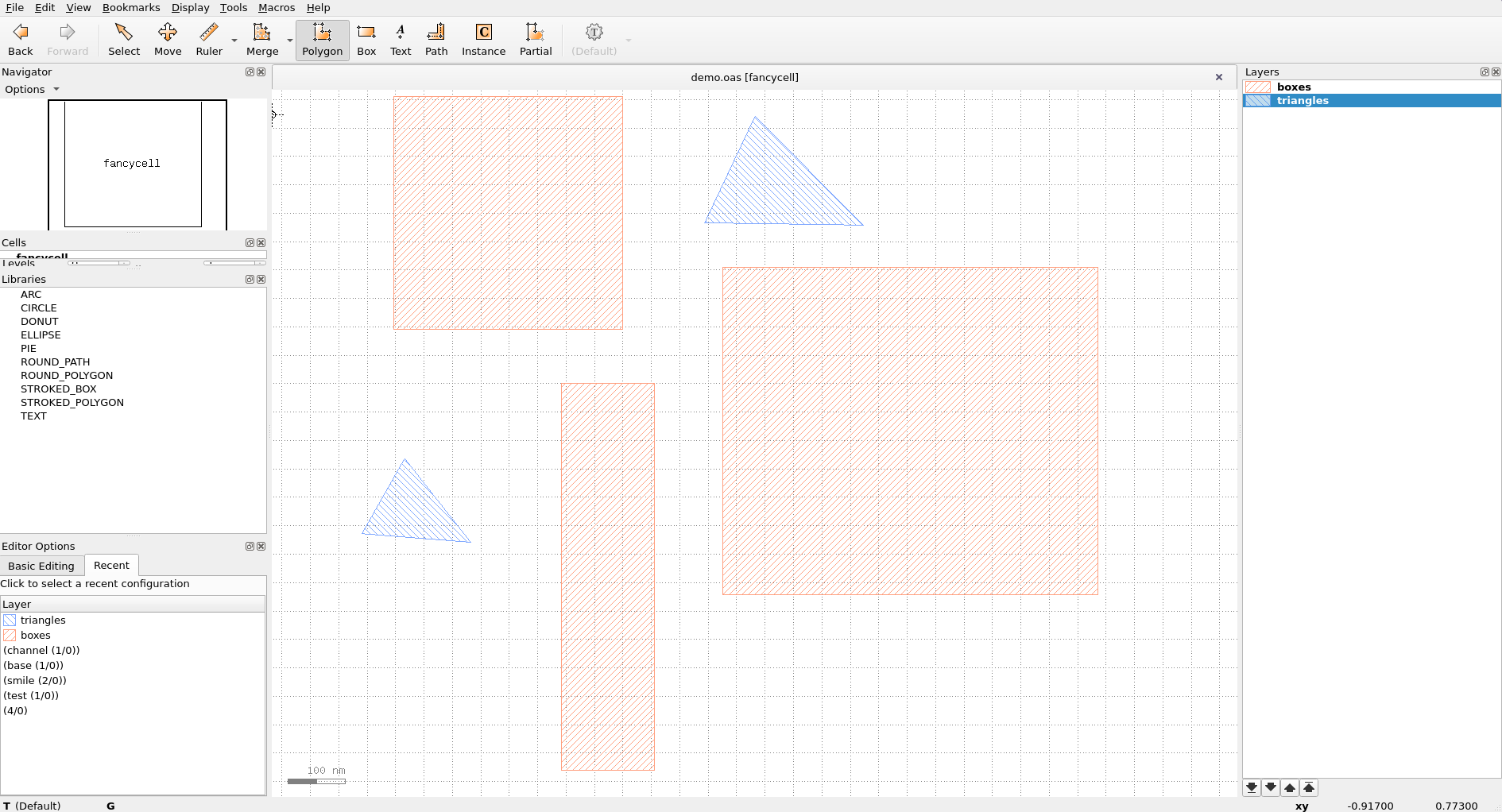Image resolution: width=1502 pixels, height=812 pixels.
Task: Open the Options dropdown in Navigator
Action: [x=32, y=89]
